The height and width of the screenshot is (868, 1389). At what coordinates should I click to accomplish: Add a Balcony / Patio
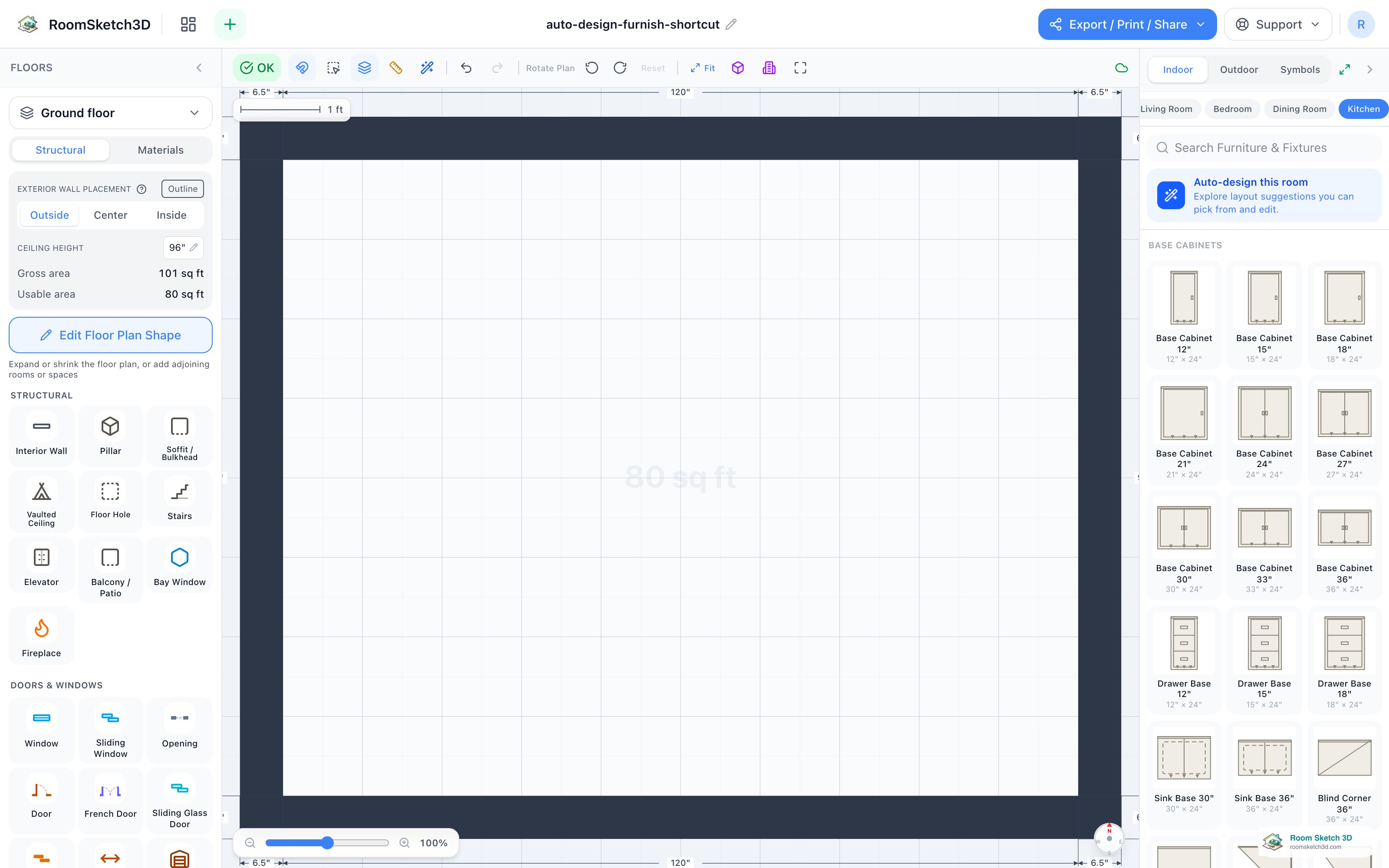111,569
